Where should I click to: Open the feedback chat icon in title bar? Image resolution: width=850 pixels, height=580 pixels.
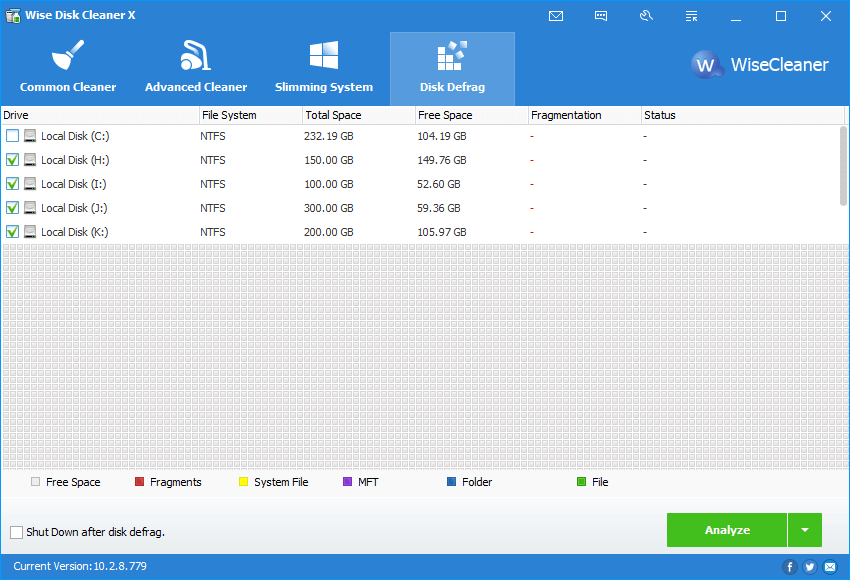coord(601,16)
